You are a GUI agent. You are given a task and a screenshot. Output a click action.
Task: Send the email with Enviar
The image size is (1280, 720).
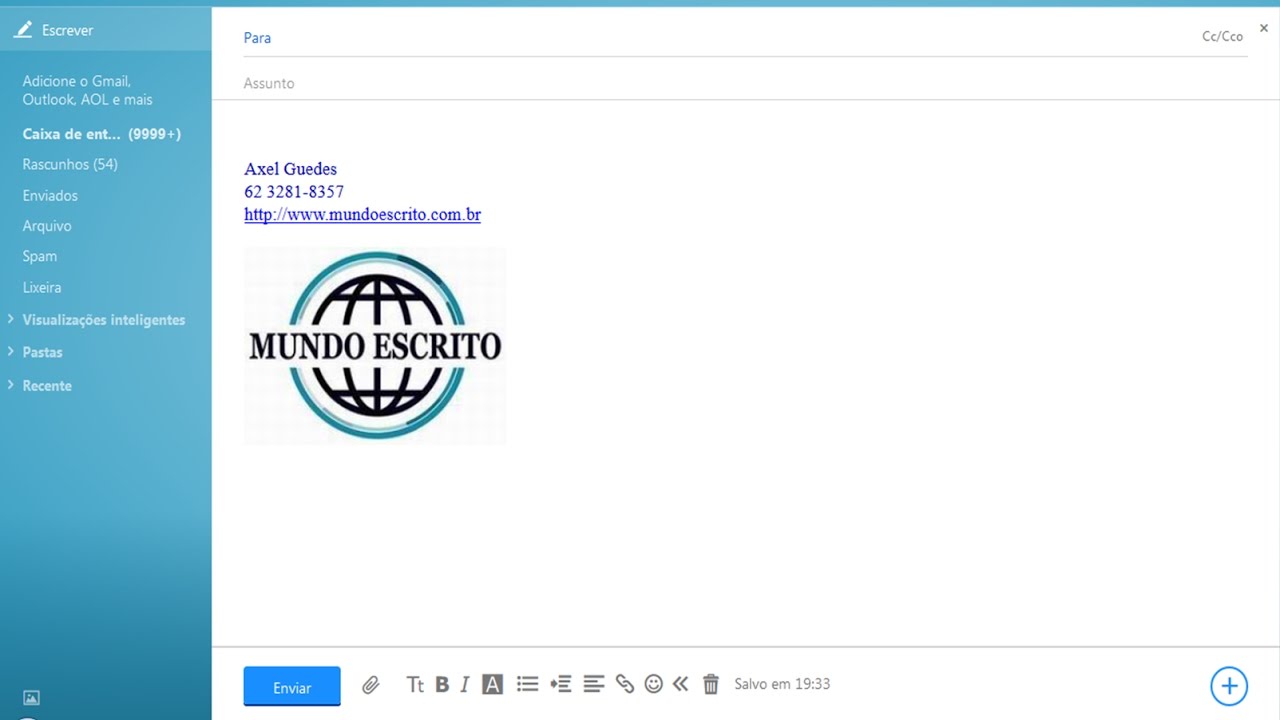tap(292, 687)
